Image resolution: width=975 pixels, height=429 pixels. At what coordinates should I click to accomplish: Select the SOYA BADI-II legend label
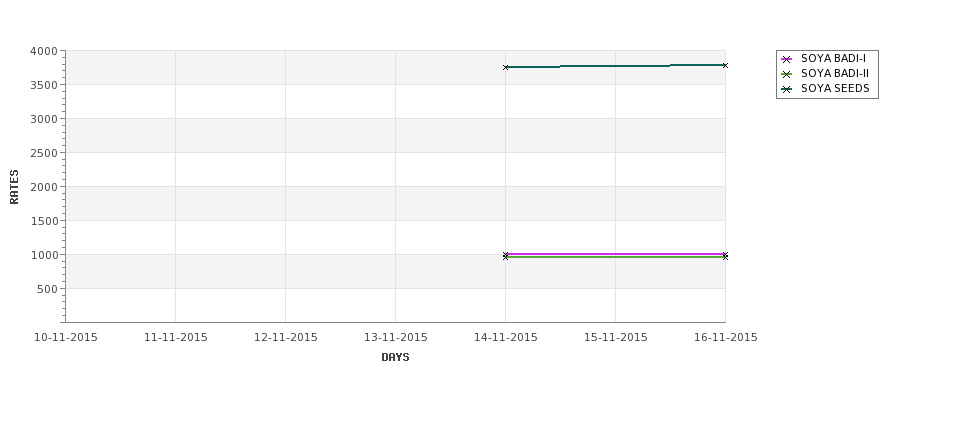pos(835,73)
